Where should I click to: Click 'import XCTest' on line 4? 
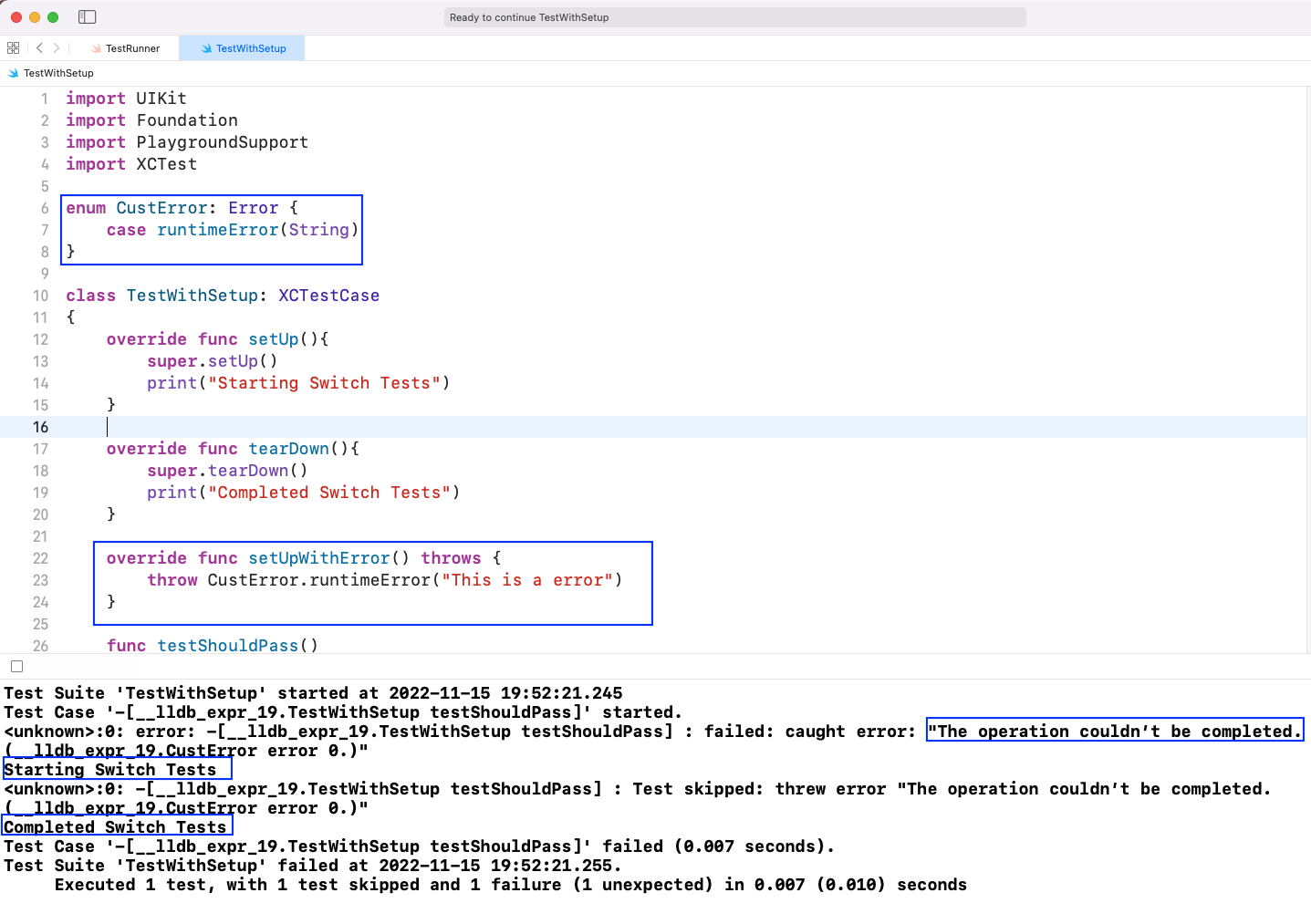pos(131,164)
